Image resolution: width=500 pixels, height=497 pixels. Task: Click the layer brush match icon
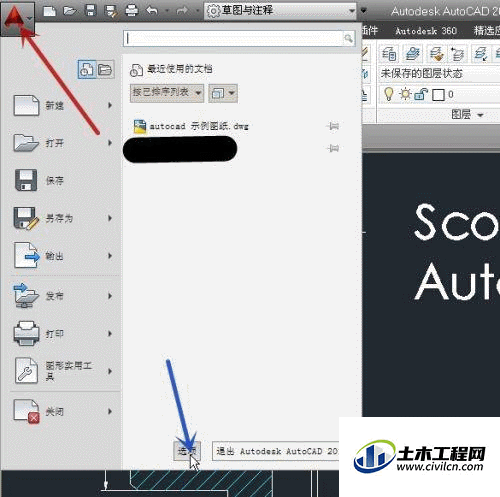pyautogui.click(x=436, y=53)
